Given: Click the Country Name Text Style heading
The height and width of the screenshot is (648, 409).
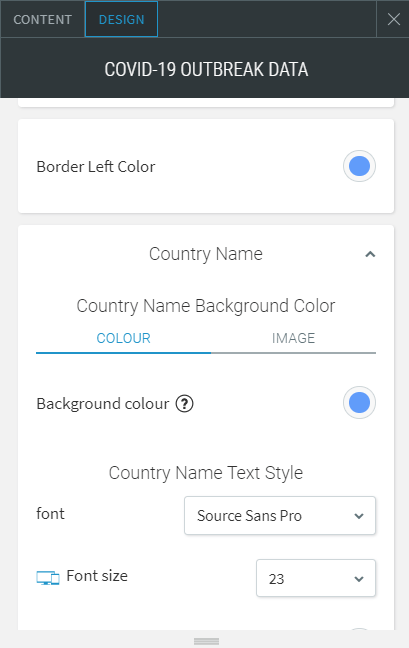Looking at the screenshot, I should pos(206,473).
